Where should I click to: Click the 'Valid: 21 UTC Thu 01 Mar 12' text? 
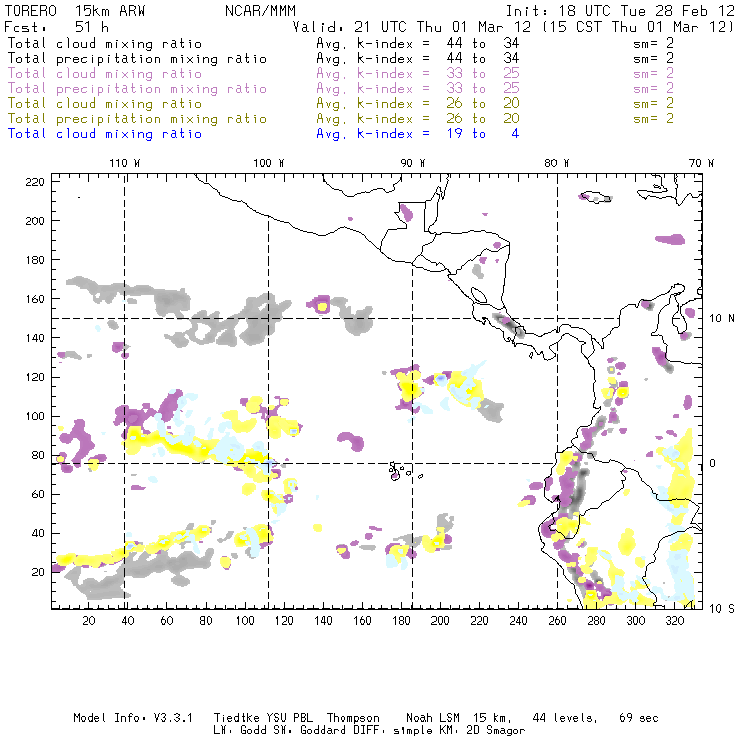(412, 27)
